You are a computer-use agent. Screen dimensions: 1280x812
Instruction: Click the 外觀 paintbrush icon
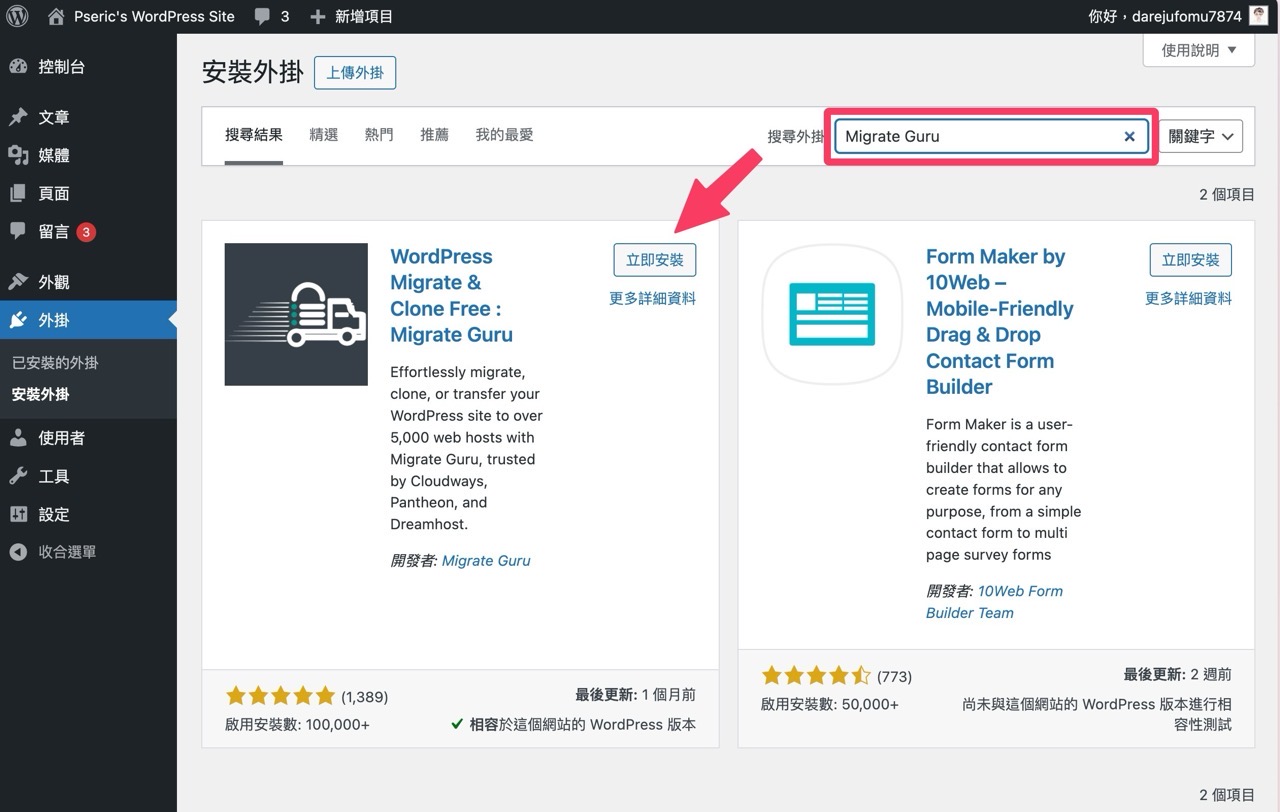(18, 282)
